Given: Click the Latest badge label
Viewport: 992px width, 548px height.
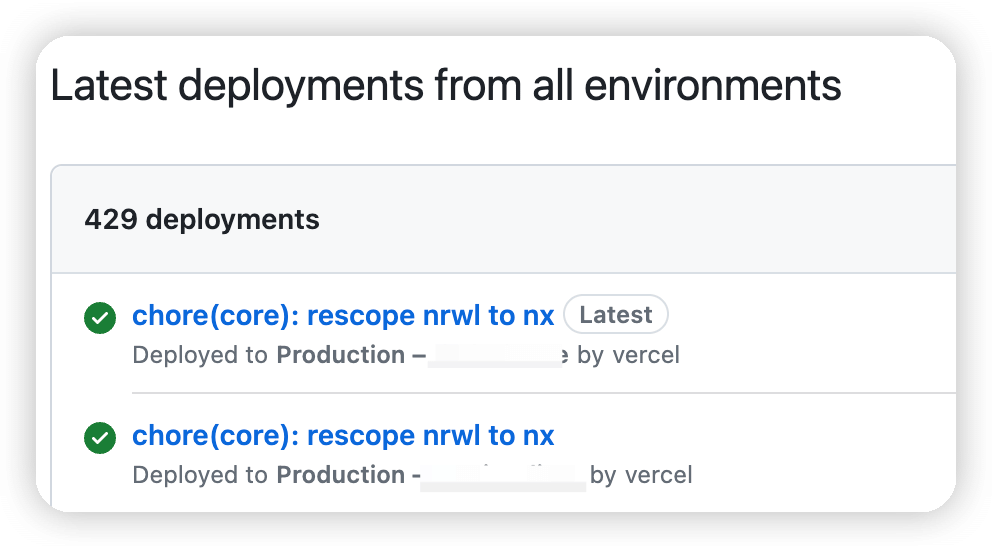Looking at the screenshot, I should pos(616,314).
